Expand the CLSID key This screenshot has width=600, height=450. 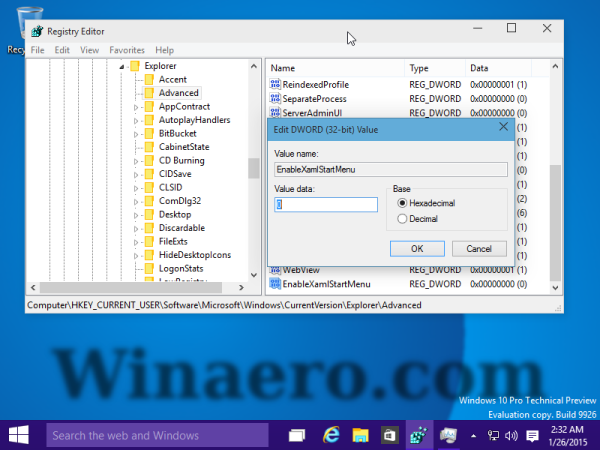[136, 188]
